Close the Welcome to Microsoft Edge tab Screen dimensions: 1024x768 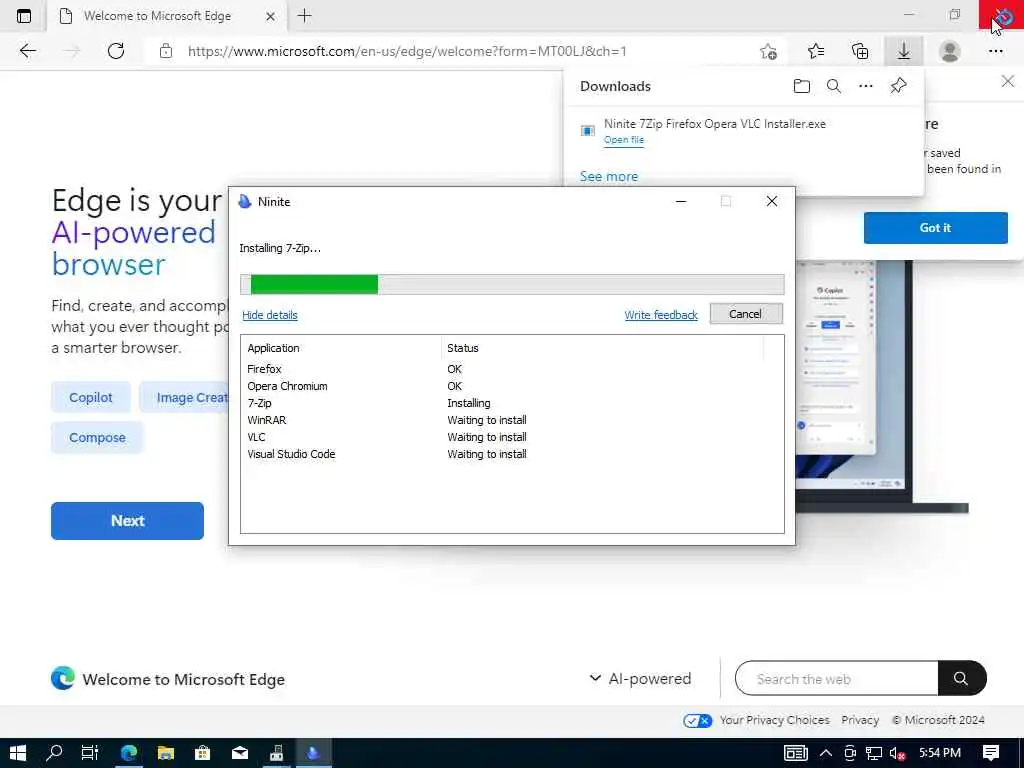[x=270, y=16]
